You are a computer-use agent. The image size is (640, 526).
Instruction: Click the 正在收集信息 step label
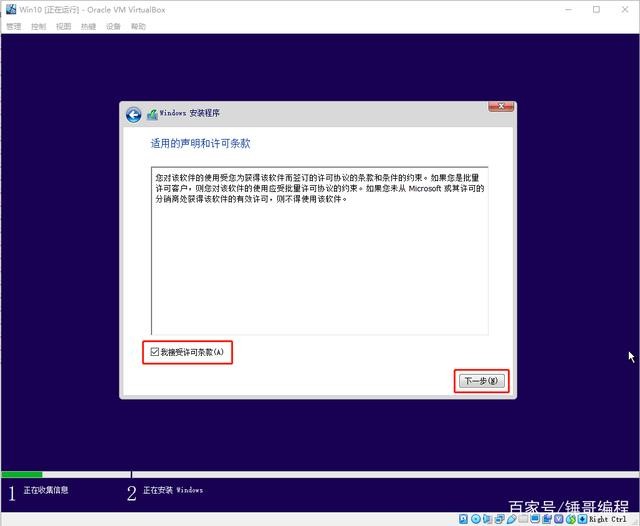coord(46,490)
